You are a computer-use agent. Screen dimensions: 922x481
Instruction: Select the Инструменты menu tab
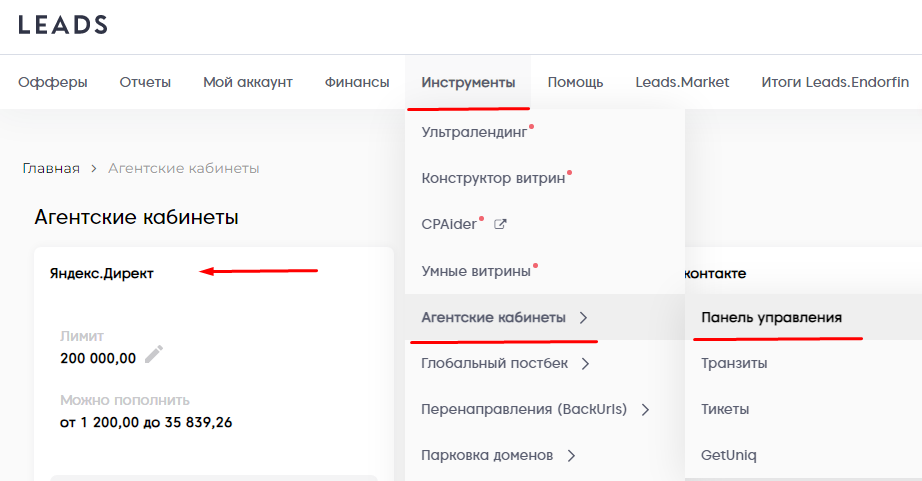pos(468,82)
